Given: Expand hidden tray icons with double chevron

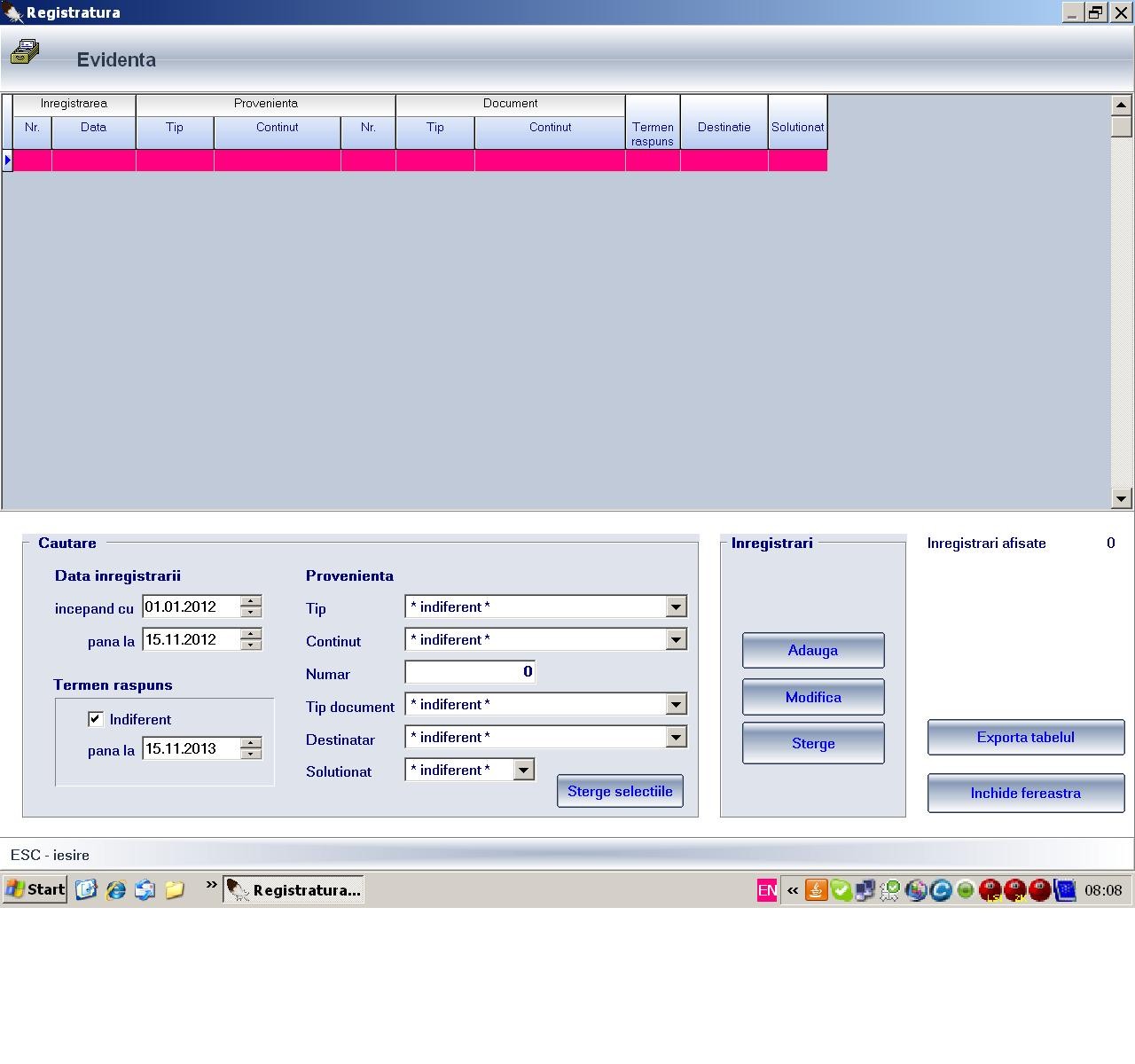Looking at the screenshot, I should tap(792, 890).
